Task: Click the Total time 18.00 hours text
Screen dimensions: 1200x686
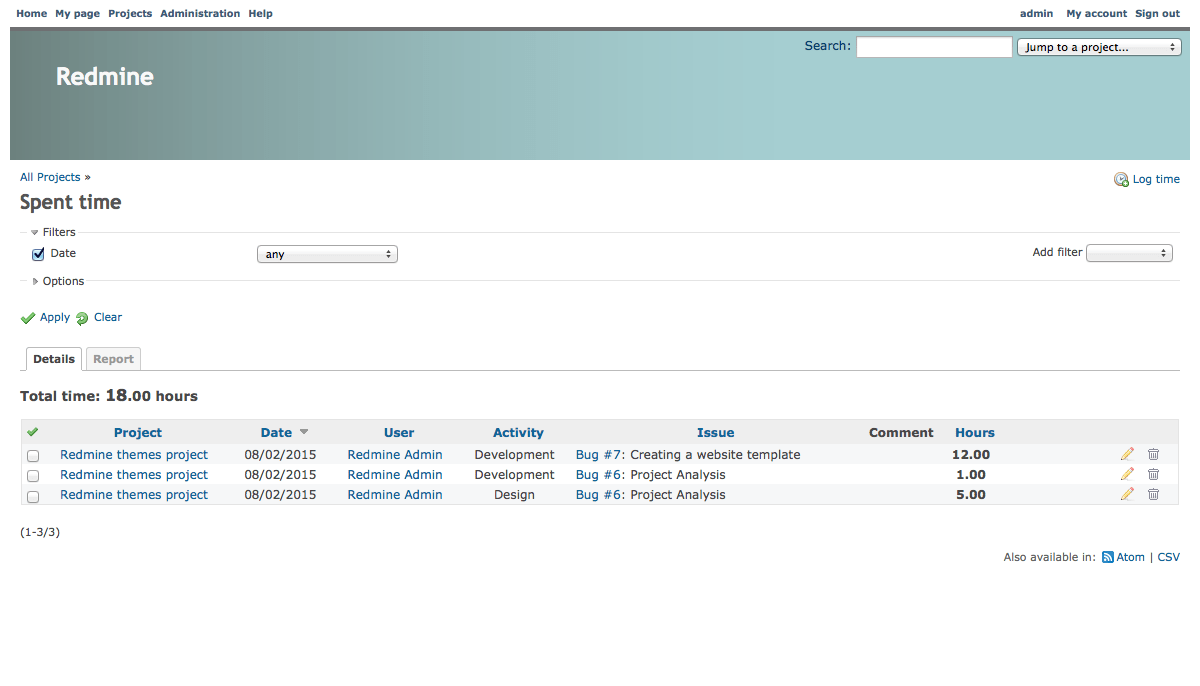Action: click(x=109, y=396)
